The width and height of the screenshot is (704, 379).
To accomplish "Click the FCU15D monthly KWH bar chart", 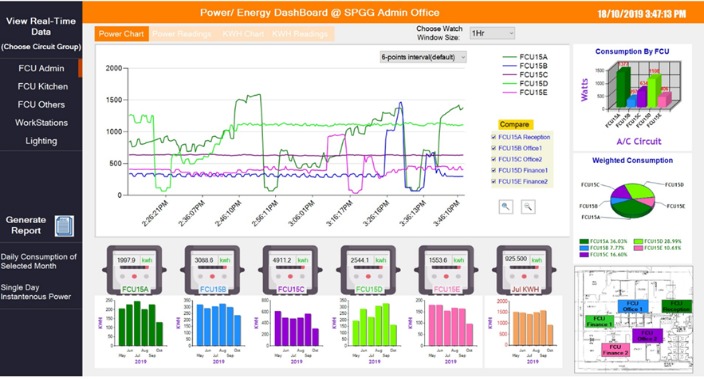I will coord(369,330).
